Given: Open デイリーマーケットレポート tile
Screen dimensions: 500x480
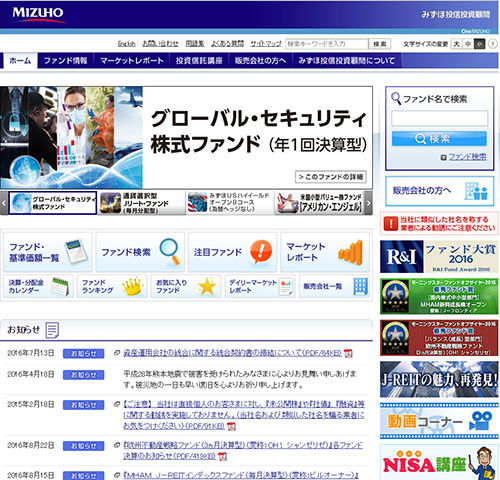Looking at the screenshot, I should point(260,286).
